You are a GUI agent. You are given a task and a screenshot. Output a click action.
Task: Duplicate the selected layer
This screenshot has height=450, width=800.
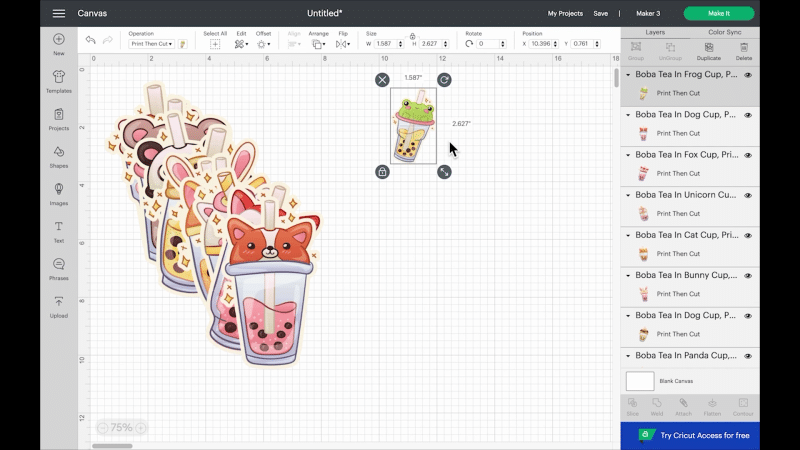[709, 52]
